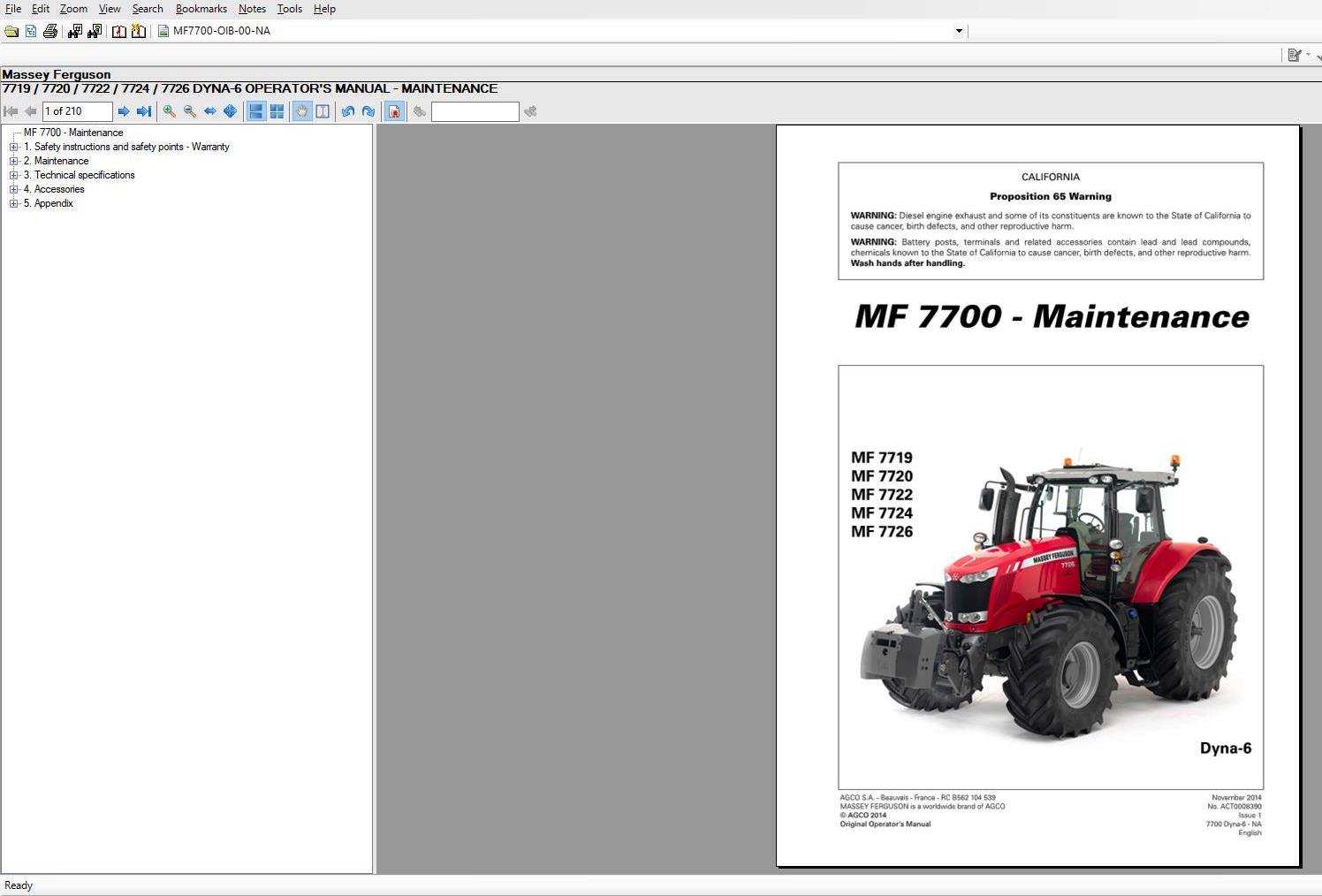Click the first binoculars search icon
Image resolution: width=1322 pixels, height=896 pixels.
coord(75,31)
